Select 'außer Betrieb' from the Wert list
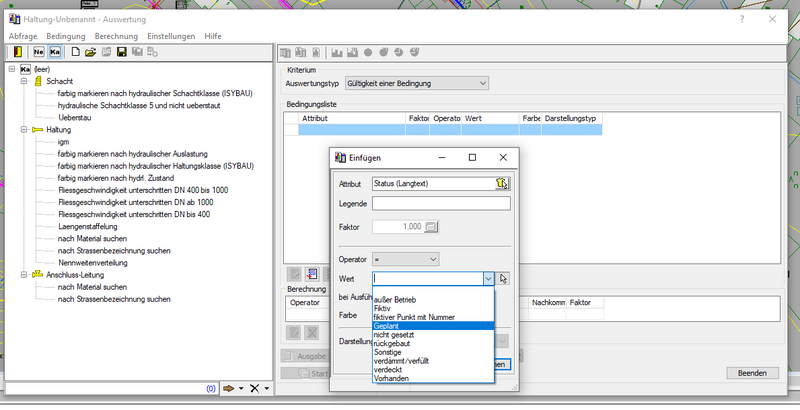800x410 pixels. tap(433, 300)
